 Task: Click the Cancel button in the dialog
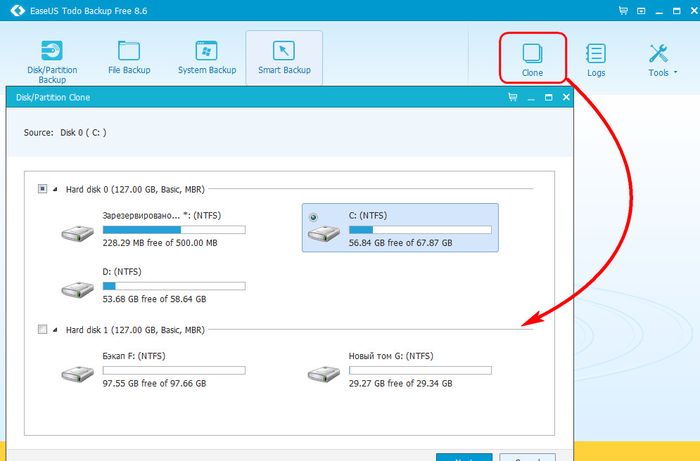click(527, 457)
